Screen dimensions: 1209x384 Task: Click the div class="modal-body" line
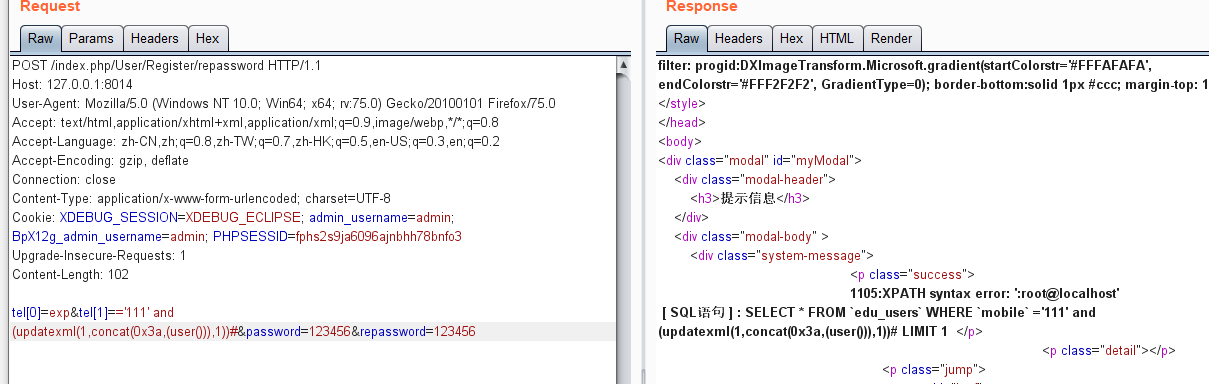(752, 236)
